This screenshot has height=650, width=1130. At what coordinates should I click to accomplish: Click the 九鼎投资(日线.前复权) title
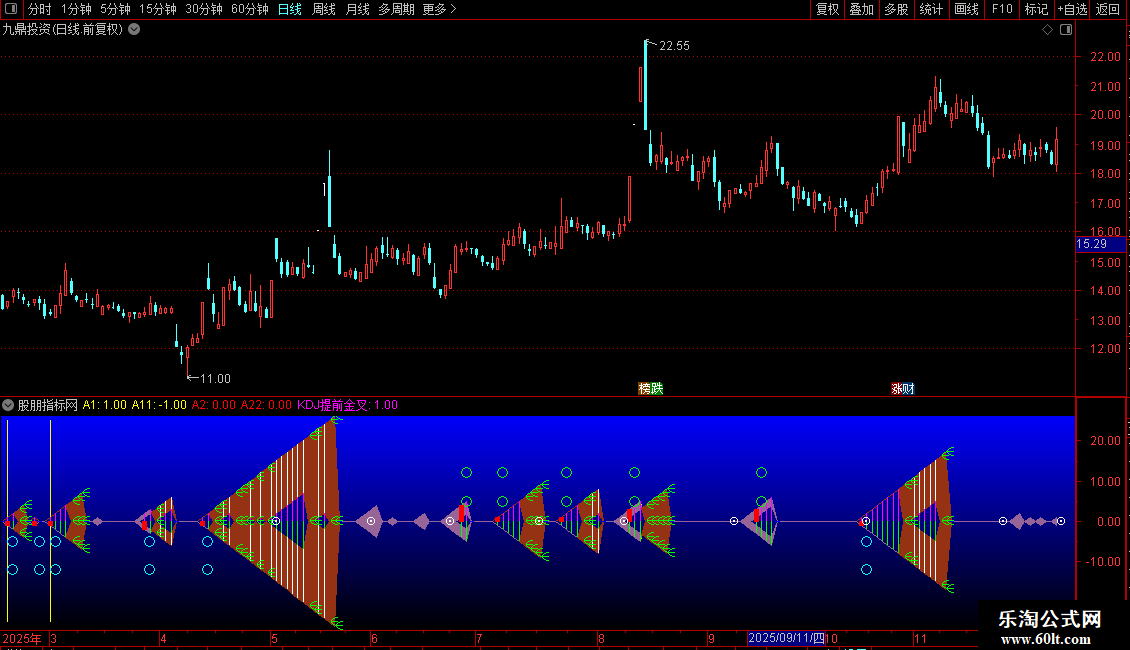63,30
